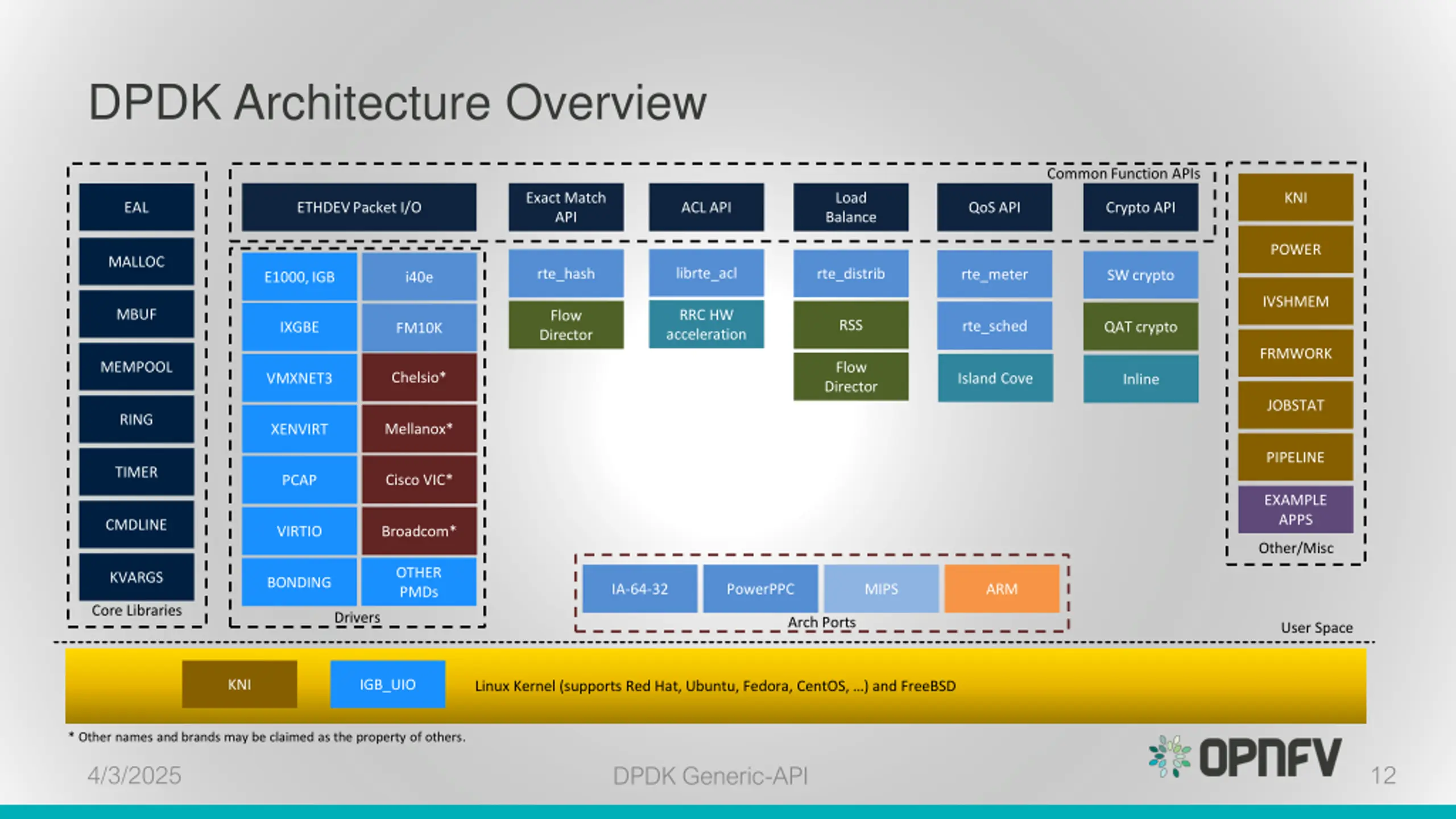Select the MALLOC block
Screen dimensions: 1456x819
(x=136, y=262)
